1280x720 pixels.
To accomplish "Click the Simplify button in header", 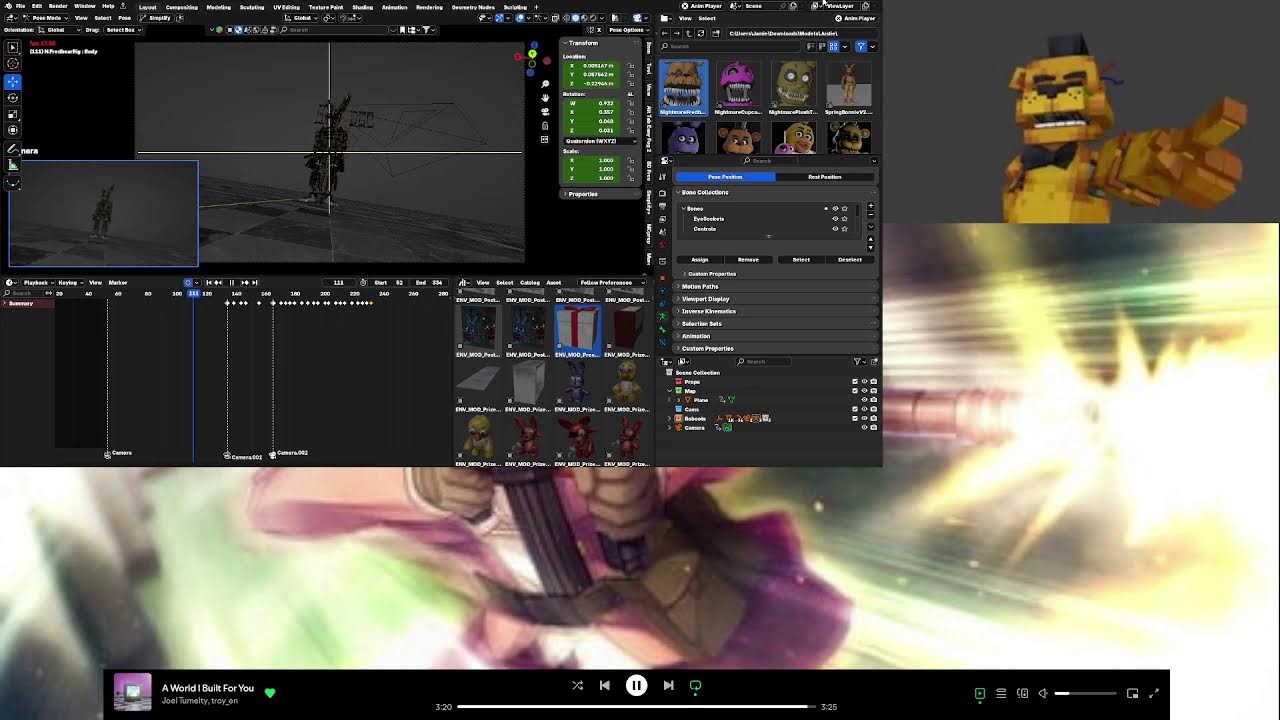I will 156,18.
